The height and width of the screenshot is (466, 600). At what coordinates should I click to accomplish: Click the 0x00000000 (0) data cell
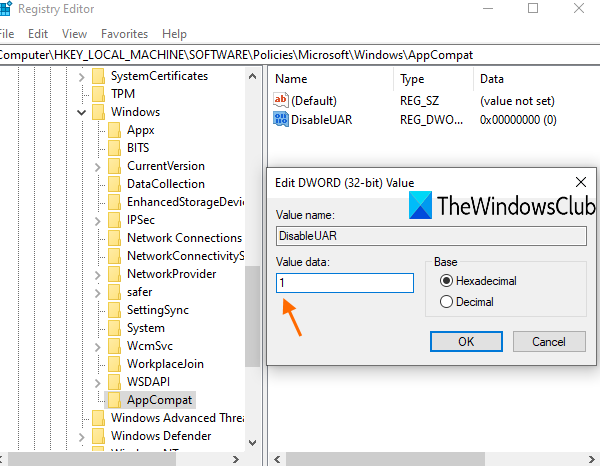tap(518, 120)
